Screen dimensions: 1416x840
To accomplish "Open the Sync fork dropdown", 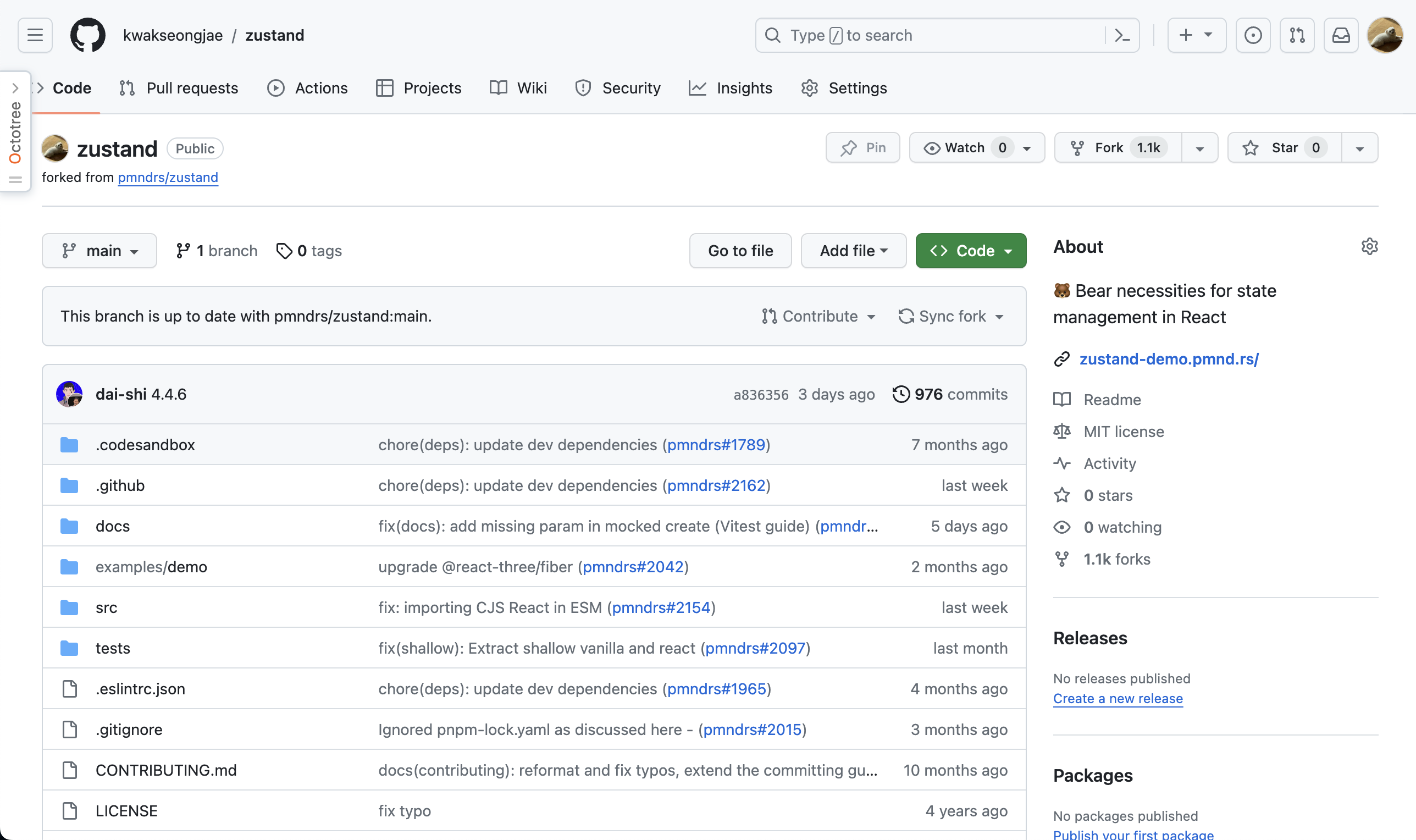I will pos(951,316).
